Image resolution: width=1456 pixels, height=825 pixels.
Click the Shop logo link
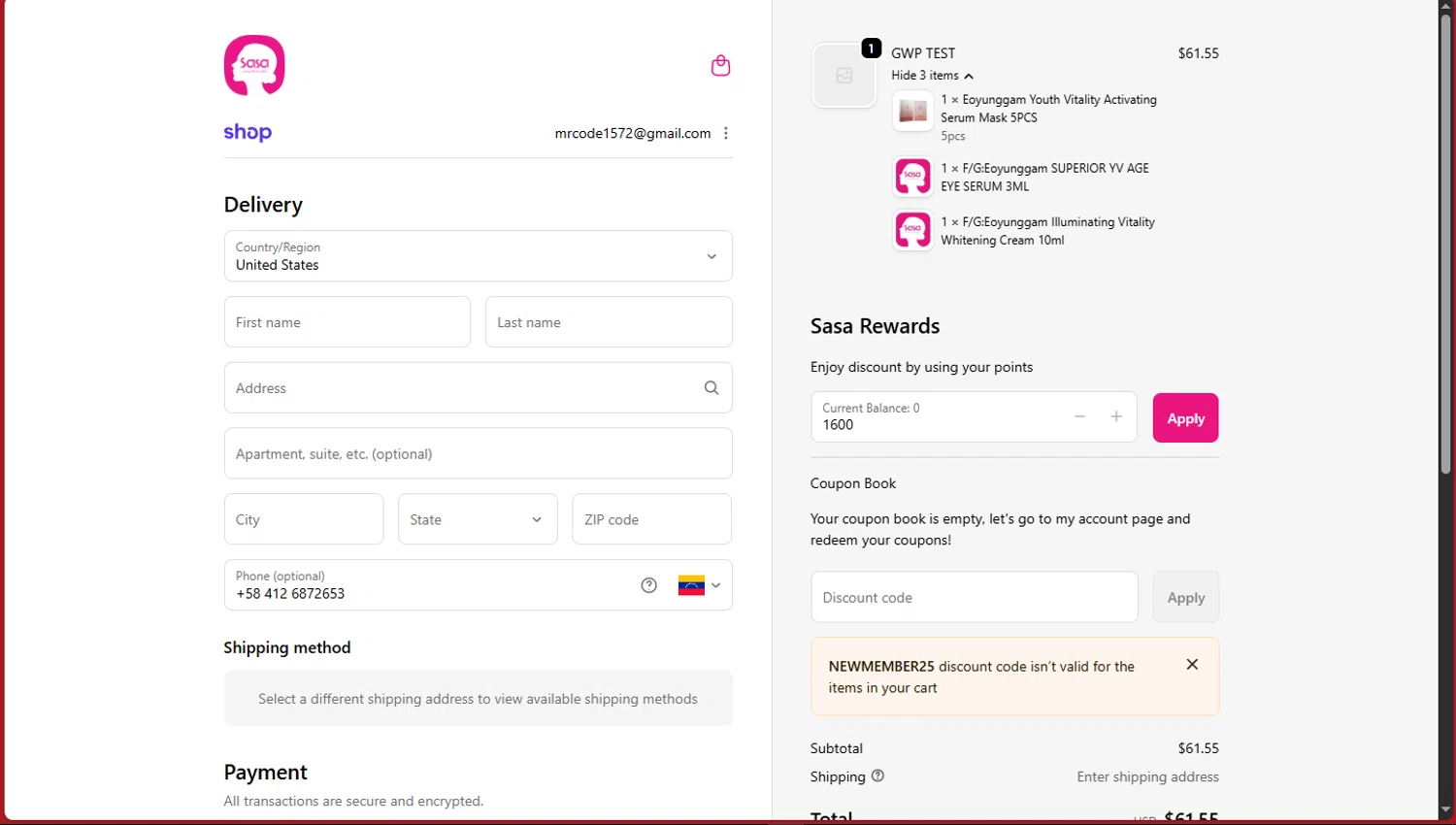tap(248, 133)
